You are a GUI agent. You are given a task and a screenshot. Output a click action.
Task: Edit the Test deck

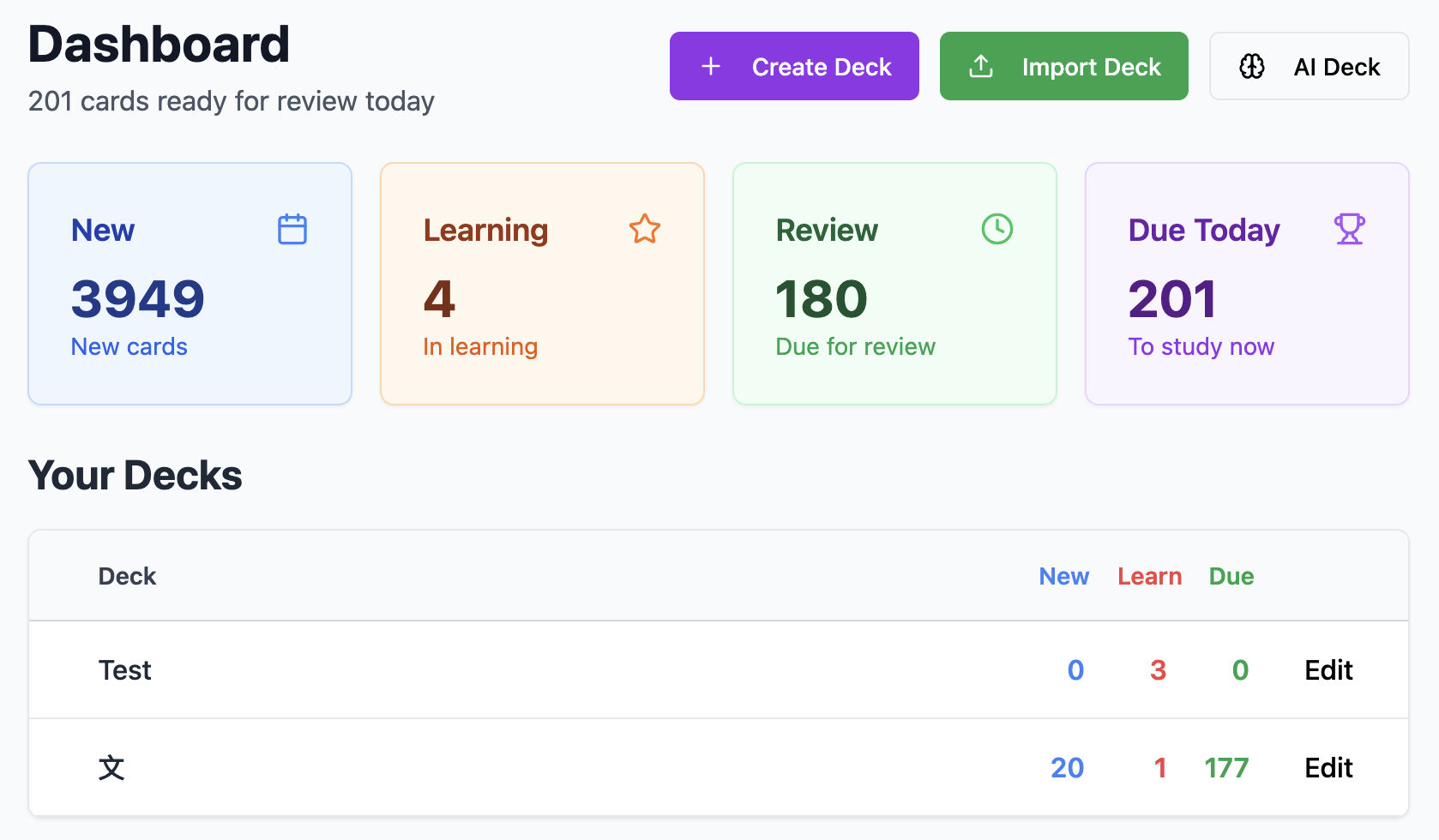[x=1328, y=669]
